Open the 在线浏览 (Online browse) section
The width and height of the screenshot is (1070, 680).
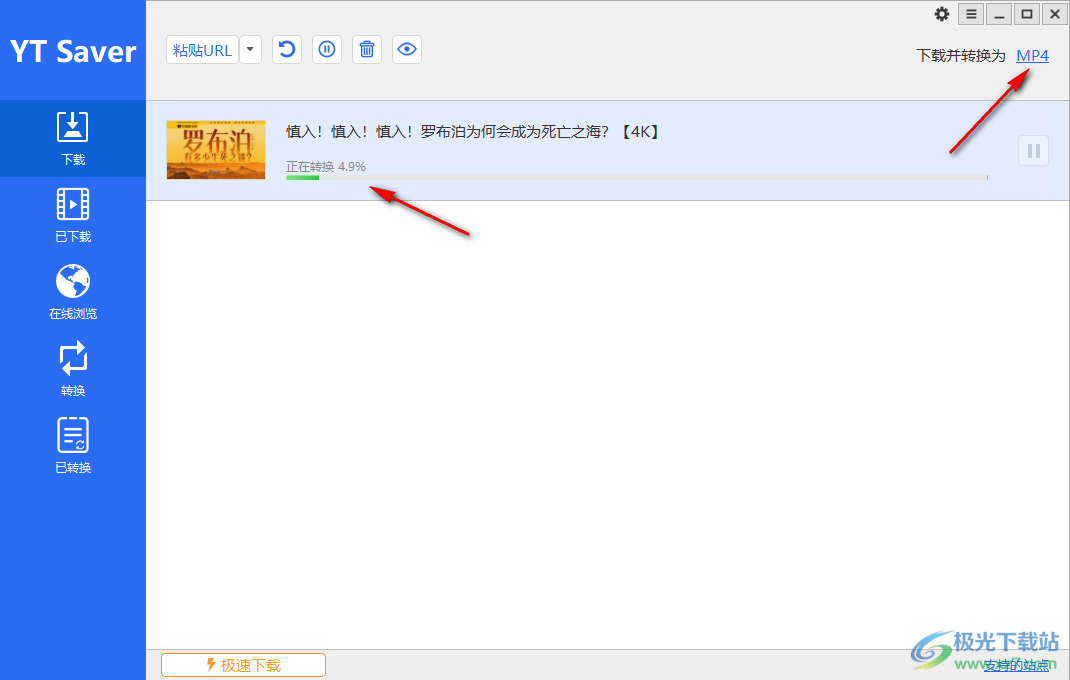click(x=72, y=292)
